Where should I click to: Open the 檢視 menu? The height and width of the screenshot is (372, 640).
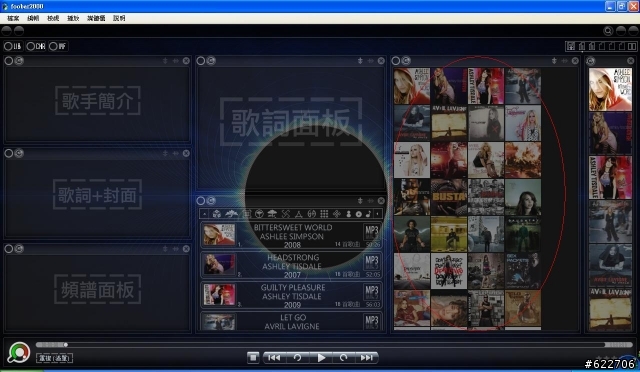[53, 18]
